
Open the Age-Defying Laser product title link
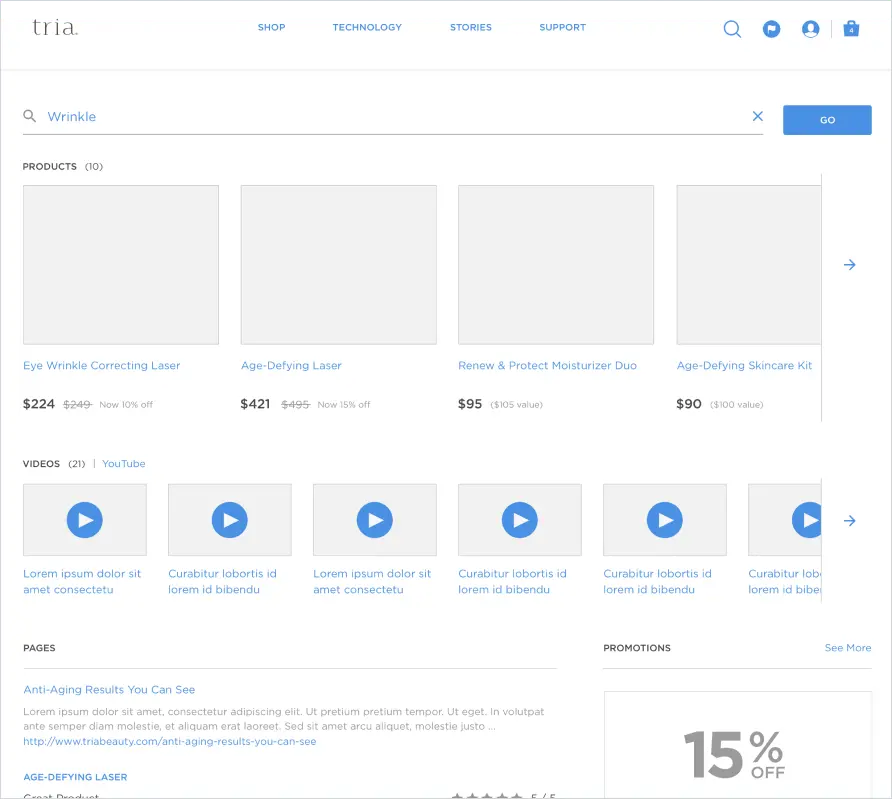click(291, 366)
